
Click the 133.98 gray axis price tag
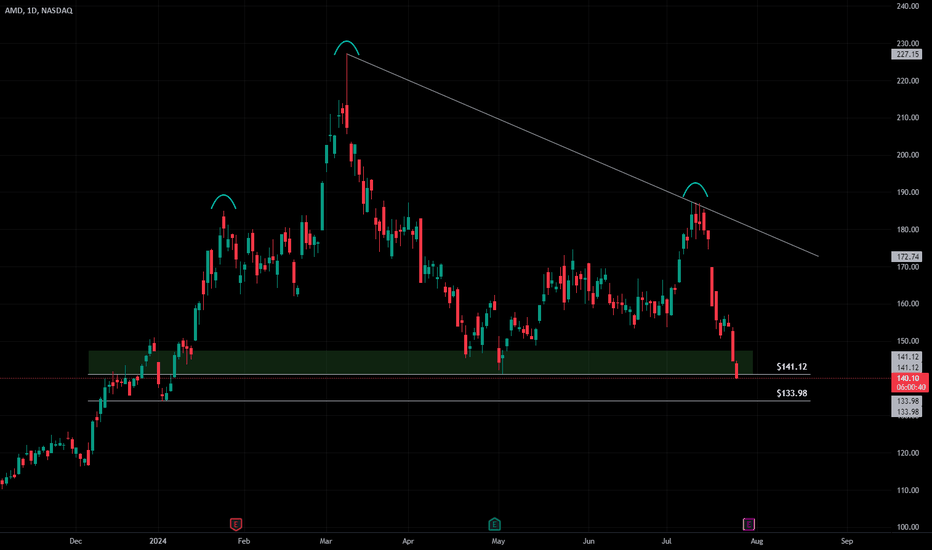tap(908, 401)
